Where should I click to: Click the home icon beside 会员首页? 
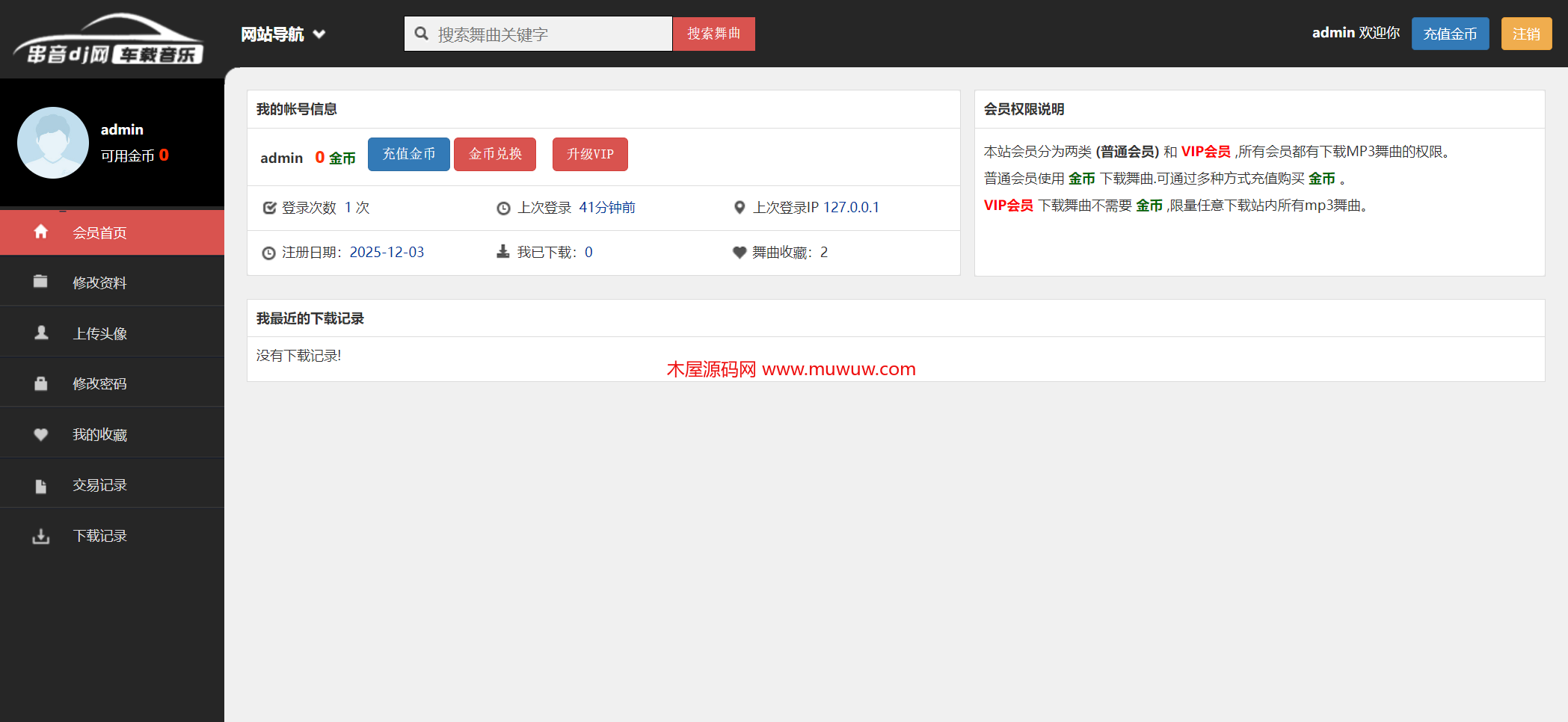coord(41,232)
